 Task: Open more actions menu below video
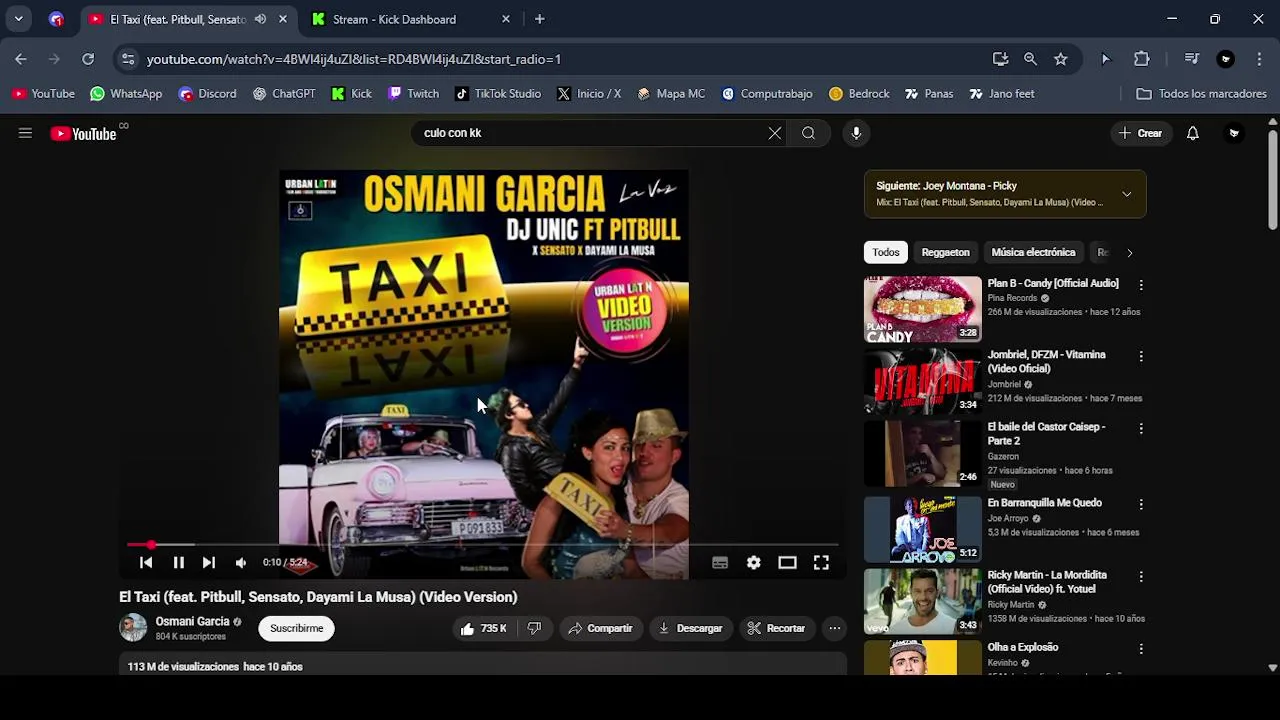[x=834, y=628]
